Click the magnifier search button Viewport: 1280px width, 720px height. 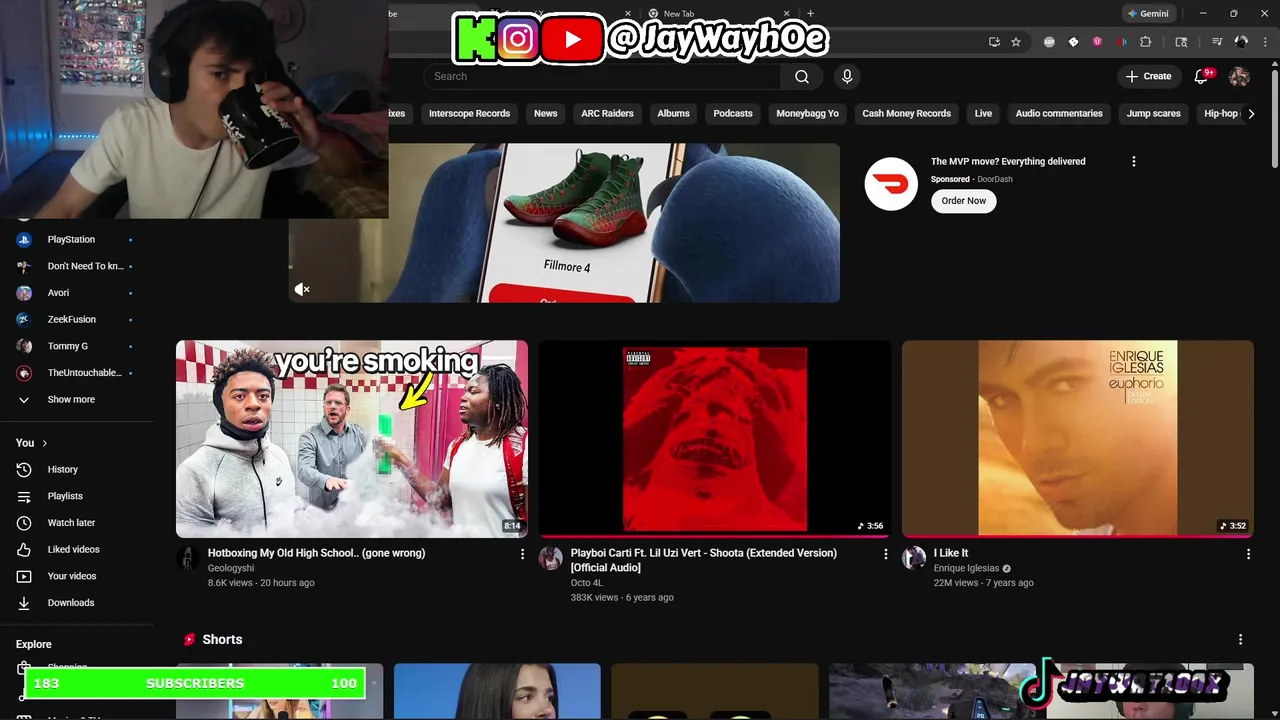(802, 76)
